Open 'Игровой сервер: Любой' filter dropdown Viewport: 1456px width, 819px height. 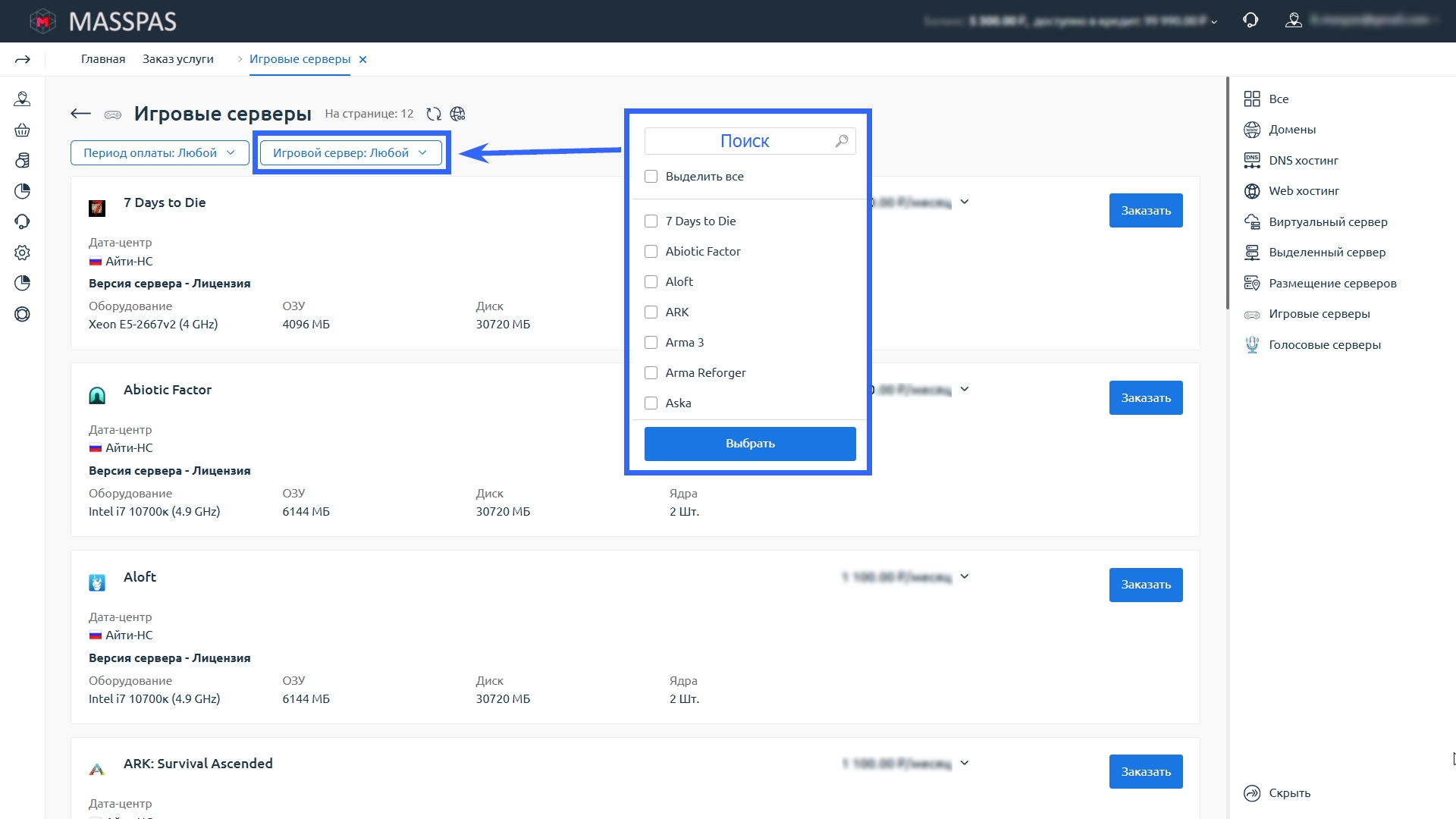coord(350,152)
